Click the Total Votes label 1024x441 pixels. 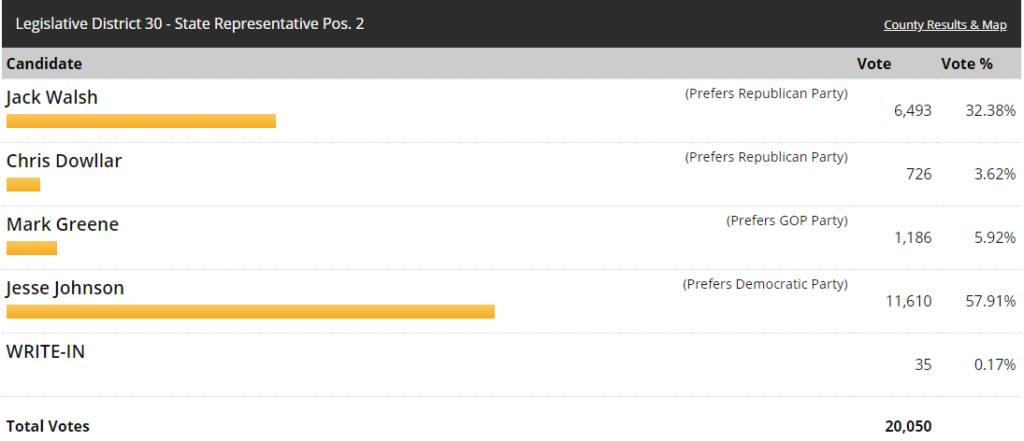tap(48, 426)
